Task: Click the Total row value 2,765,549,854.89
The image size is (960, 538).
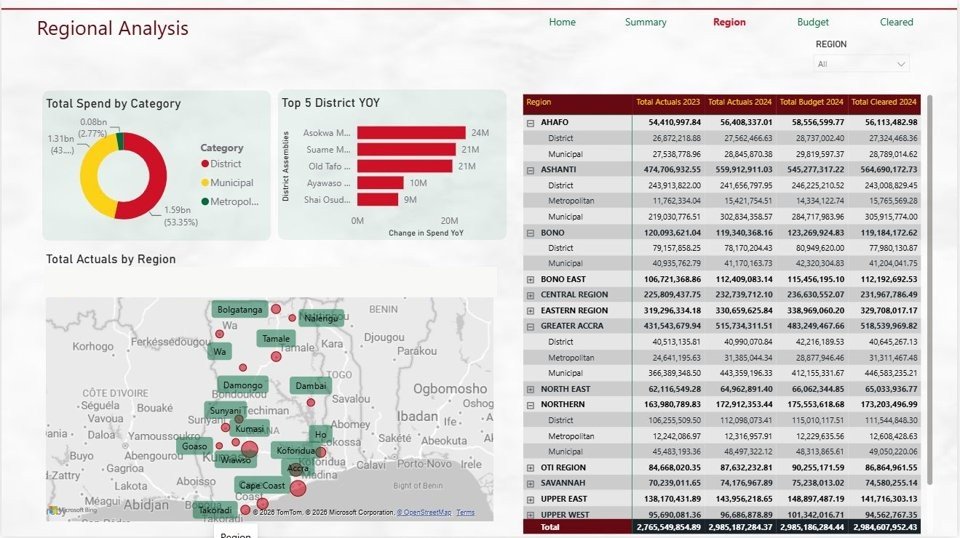Action: coord(669,527)
